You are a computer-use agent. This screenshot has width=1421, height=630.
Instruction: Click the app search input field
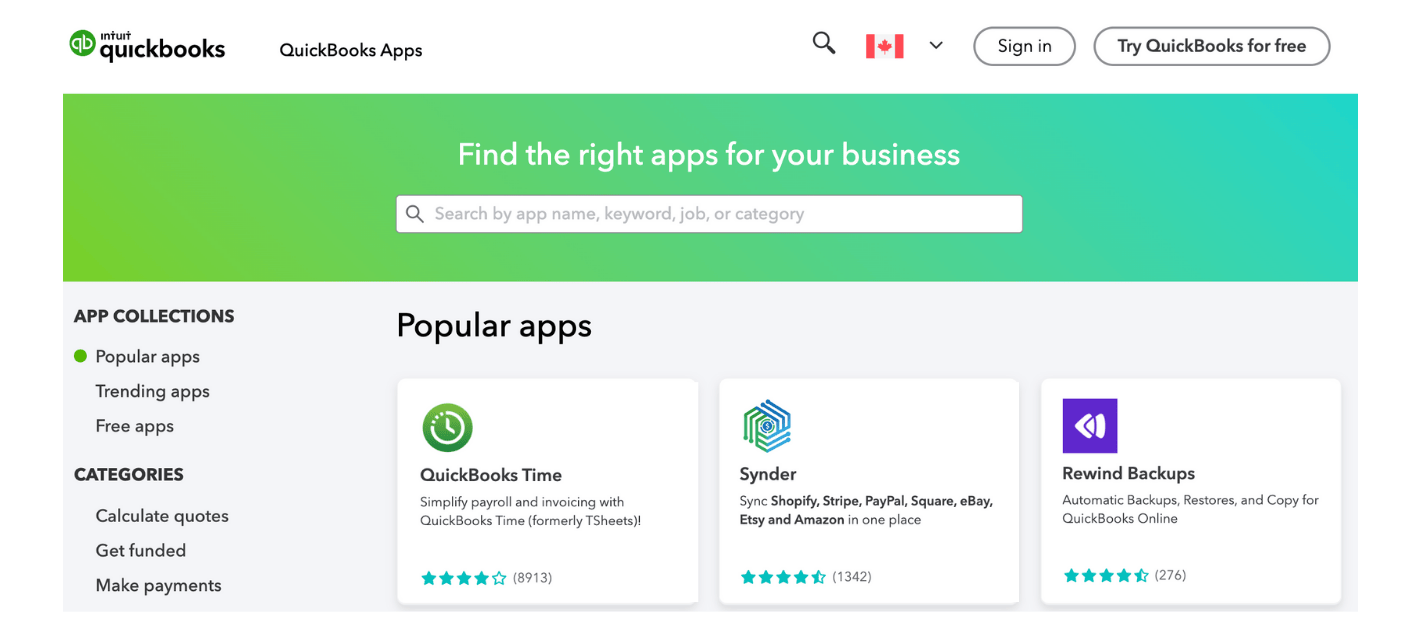click(x=709, y=214)
